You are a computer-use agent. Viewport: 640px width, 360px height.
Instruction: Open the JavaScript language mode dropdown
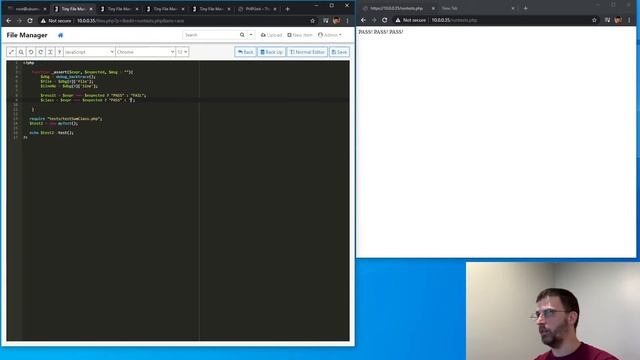tap(89, 52)
